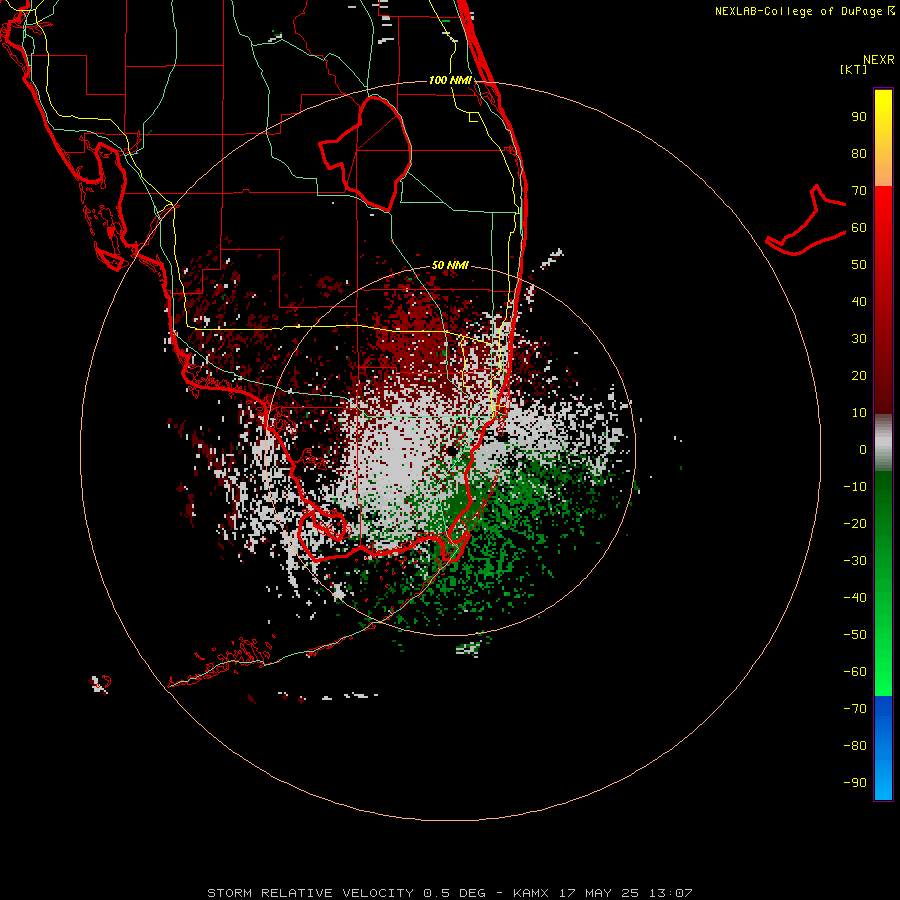Click the NEXR label above color bar
The image size is (900, 900).
click(879, 60)
